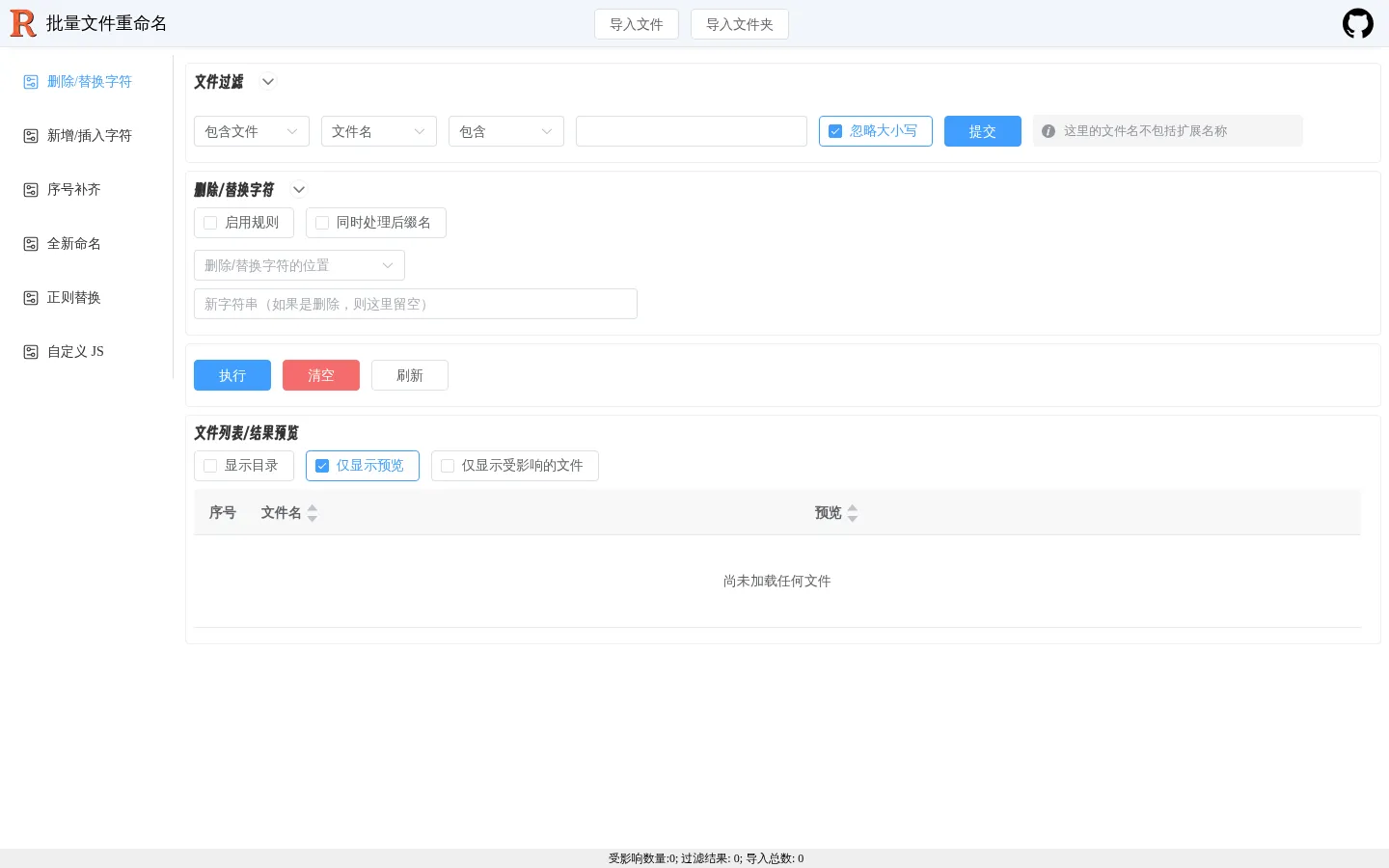This screenshot has height=868, width=1389.
Task: Enable the 显示目录 checkbox
Action: coord(210,466)
